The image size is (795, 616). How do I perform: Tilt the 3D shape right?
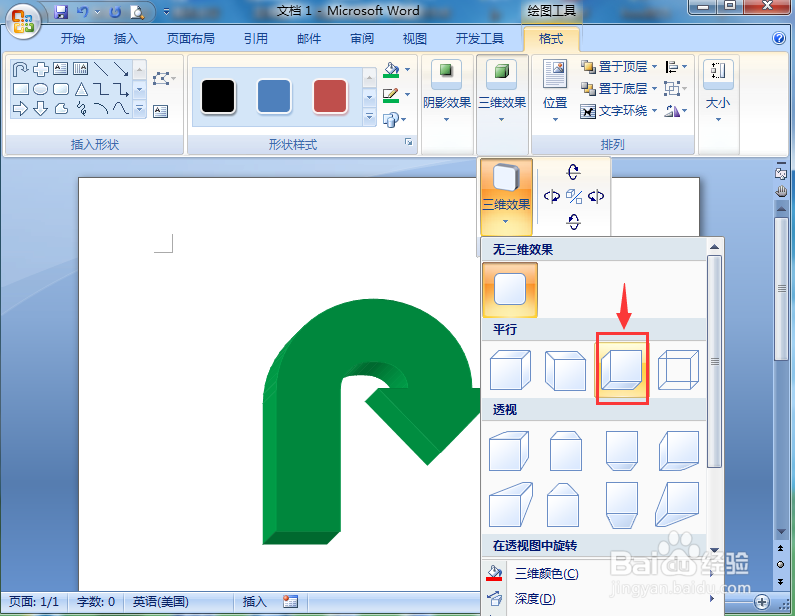coord(596,196)
